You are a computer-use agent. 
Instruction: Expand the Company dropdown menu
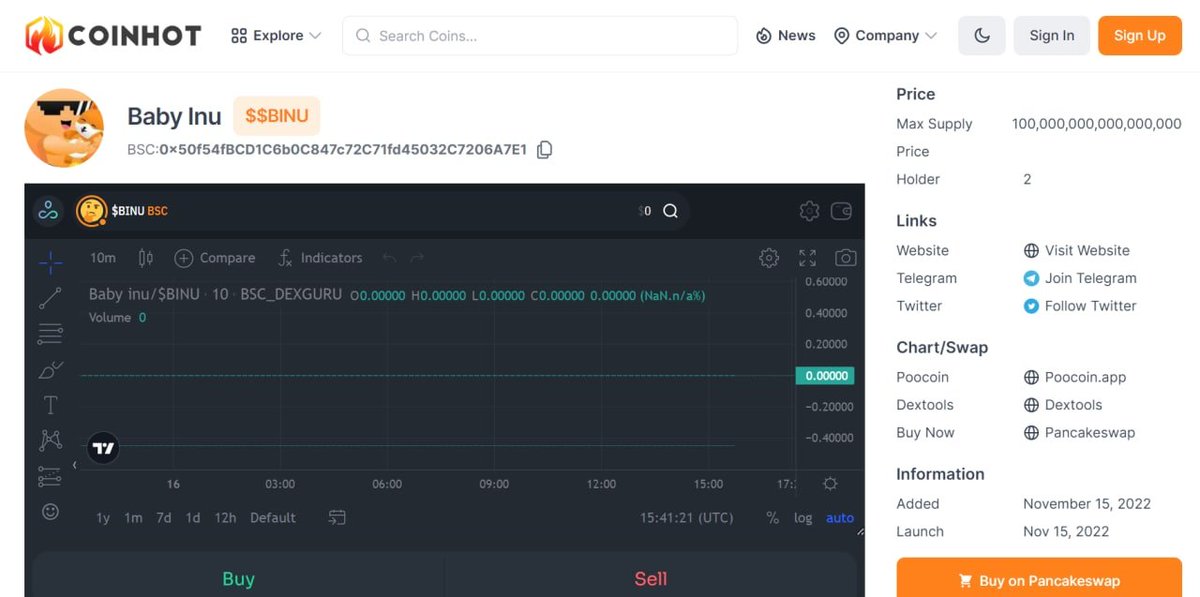coord(886,35)
